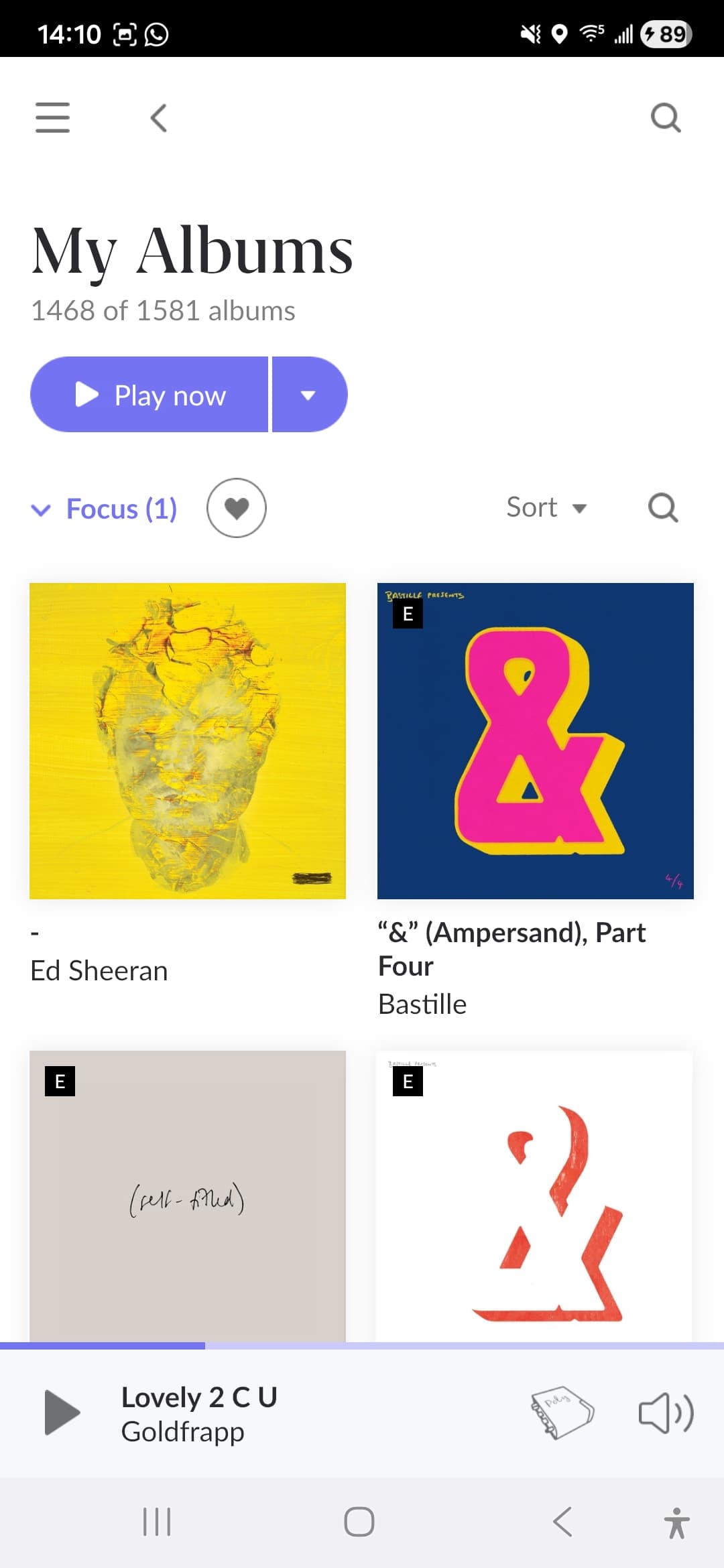Image resolution: width=724 pixels, height=1568 pixels.
Task: Open the Ed Sheeran artist link
Action: click(99, 971)
